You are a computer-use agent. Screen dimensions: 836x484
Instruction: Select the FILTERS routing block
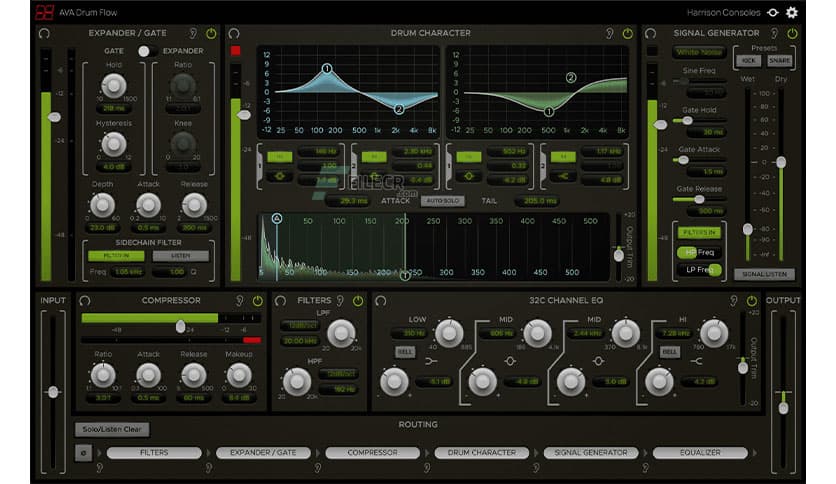(x=154, y=453)
